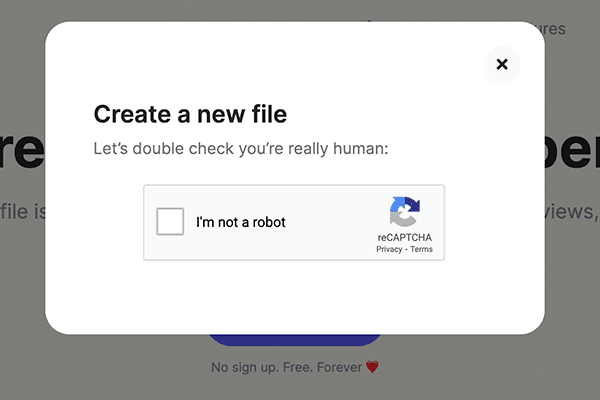Click the dimmed backdrop below the tagline
The height and width of the screenshot is (400, 600).
point(300,388)
